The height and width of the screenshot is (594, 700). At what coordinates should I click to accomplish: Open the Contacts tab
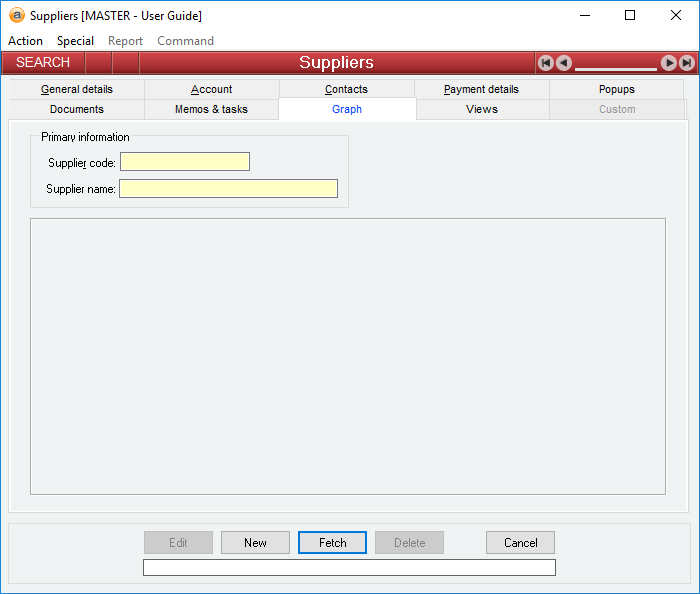click(x=346, y=89)
